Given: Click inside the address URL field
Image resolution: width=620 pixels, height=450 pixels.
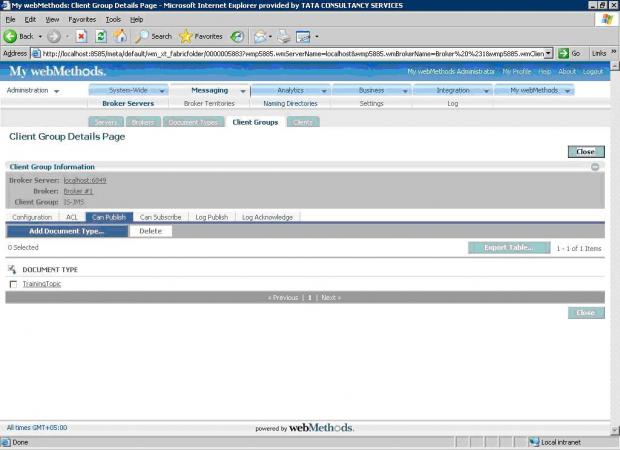Looking at the screenshot, I should point(293,53).
